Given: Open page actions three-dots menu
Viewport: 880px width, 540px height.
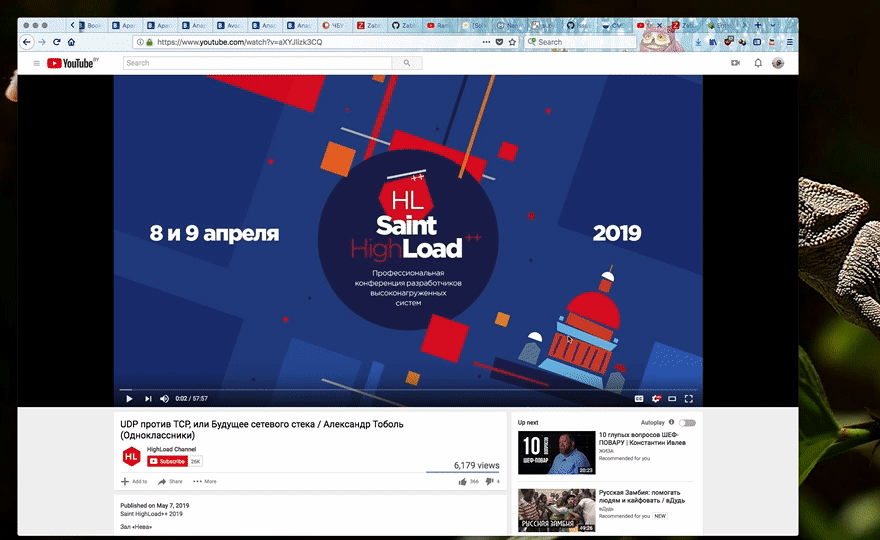Looking at the screenshot, I should pyautogui.click(x=486, y=42).
